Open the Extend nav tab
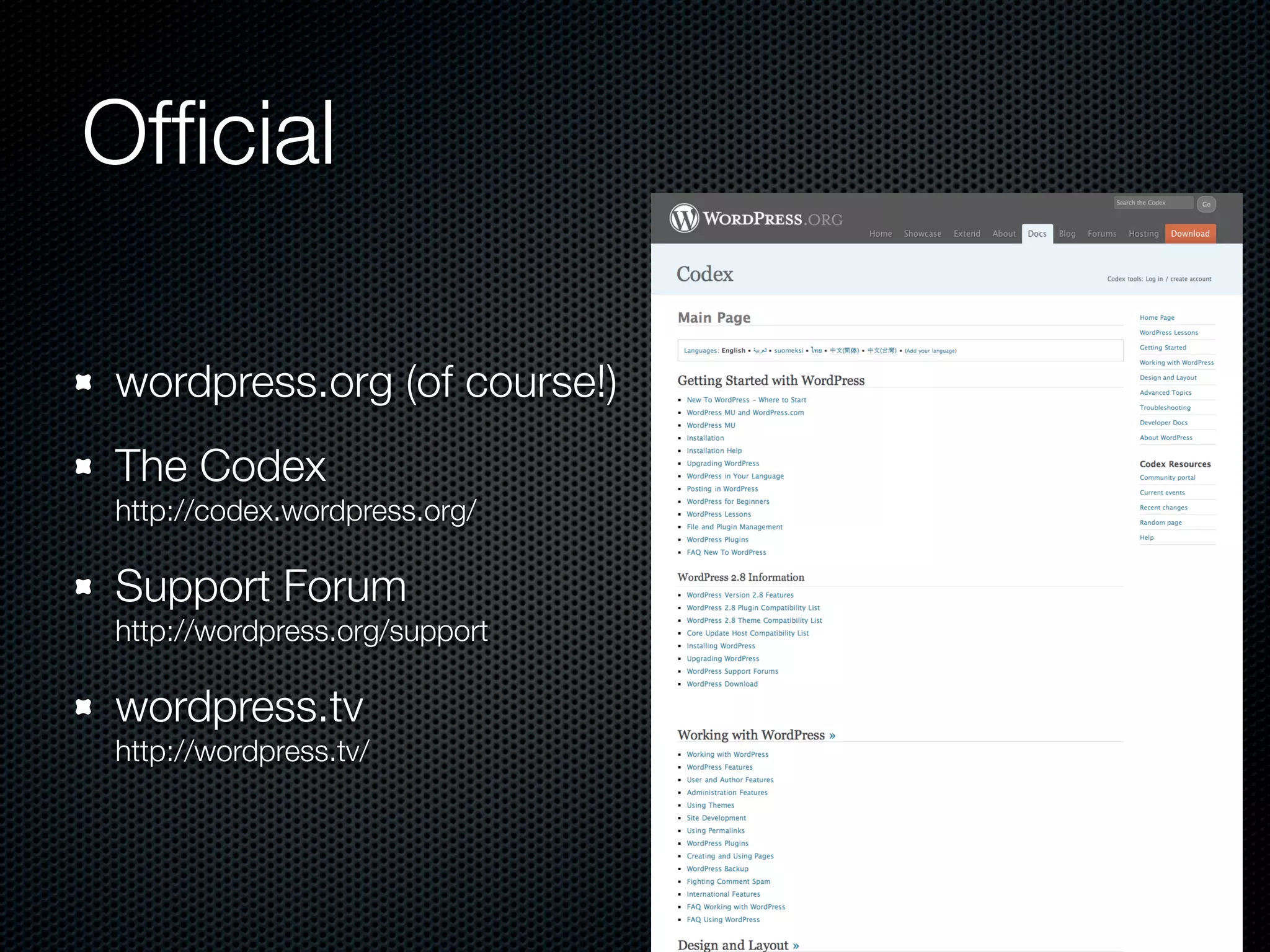Screen dimensions: 1270x952 pyautogui.click(x=967, y=234)
